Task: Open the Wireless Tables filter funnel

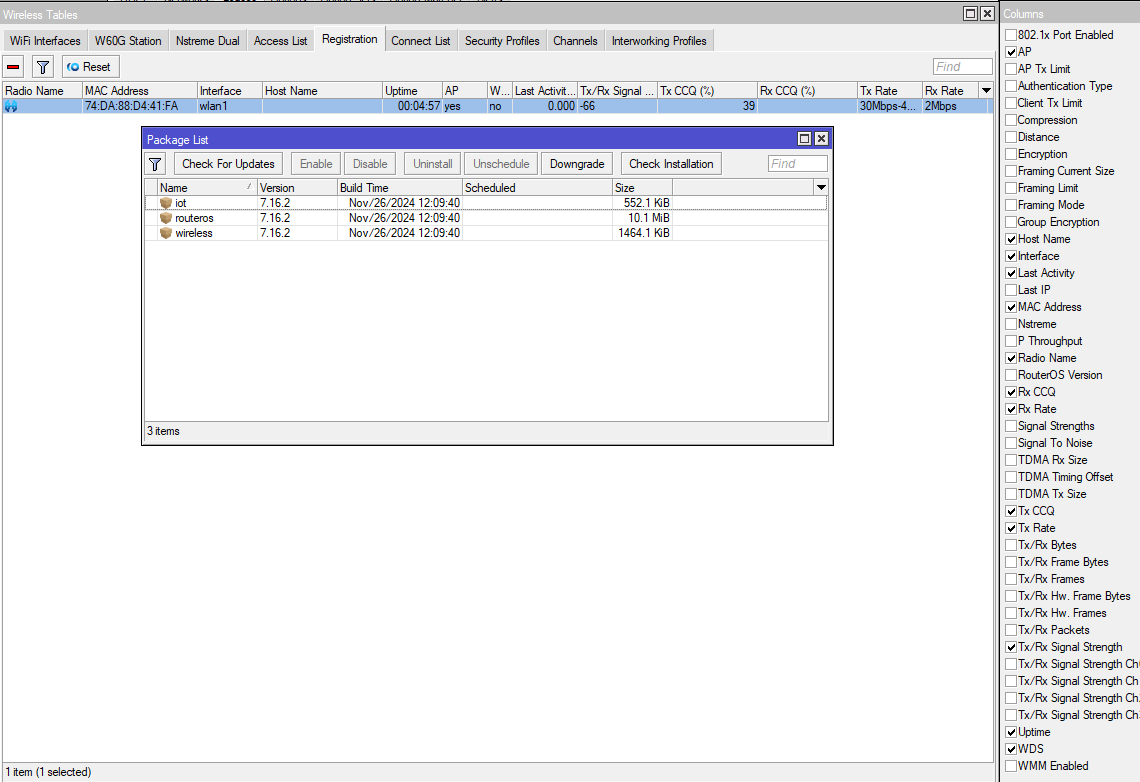Action: click(x=43, y=67)
